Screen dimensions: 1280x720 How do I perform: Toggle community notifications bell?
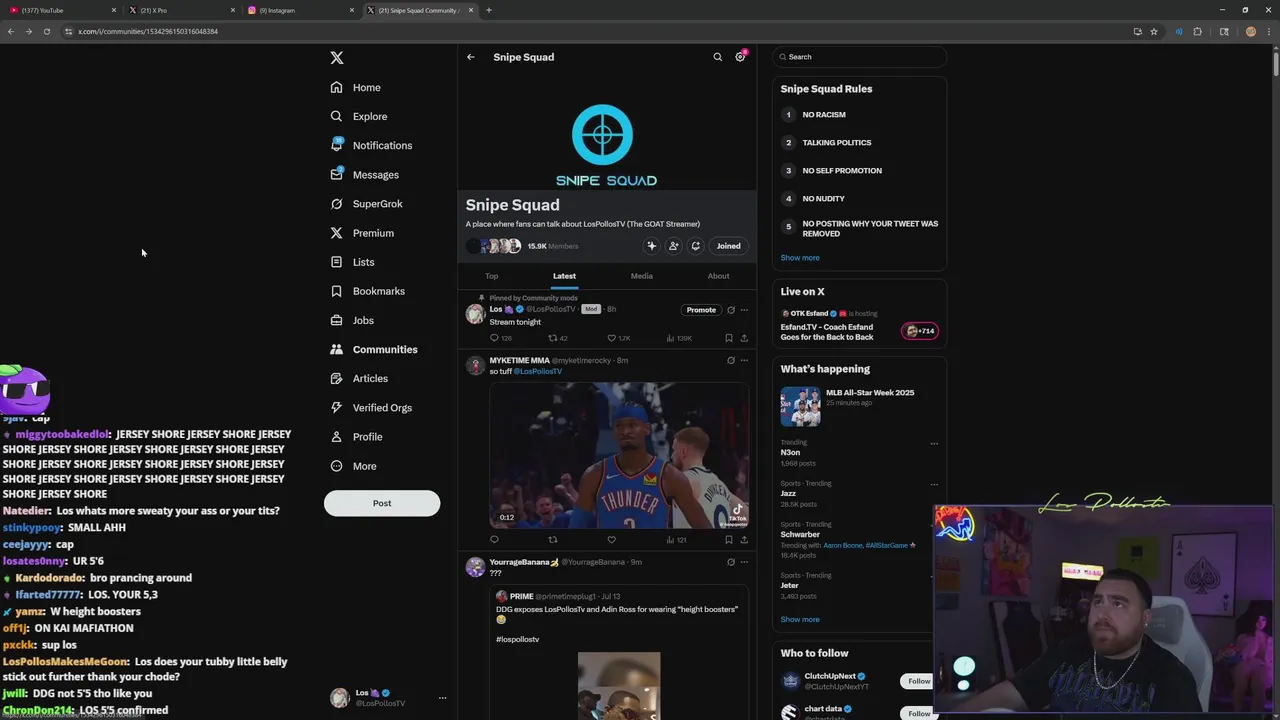point(695,246)
